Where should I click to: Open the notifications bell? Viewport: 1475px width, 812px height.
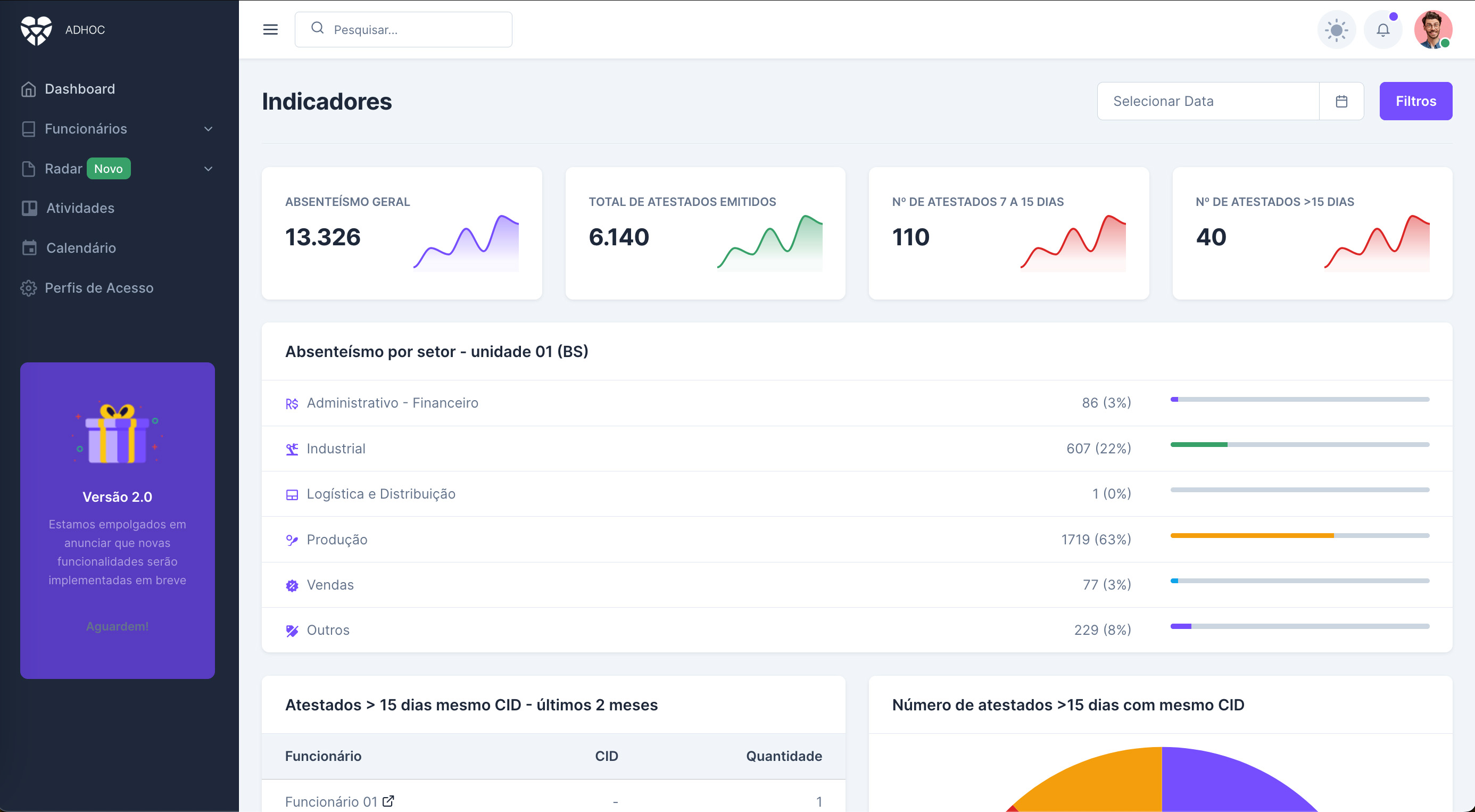[x=1383, y=30]
